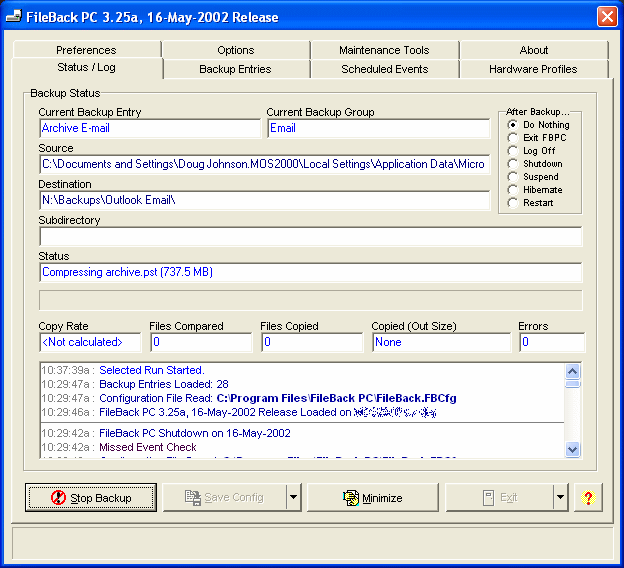Minimize FileBack PC with the Minimize button
Screen dimensions: 624x568
(372, 498)
